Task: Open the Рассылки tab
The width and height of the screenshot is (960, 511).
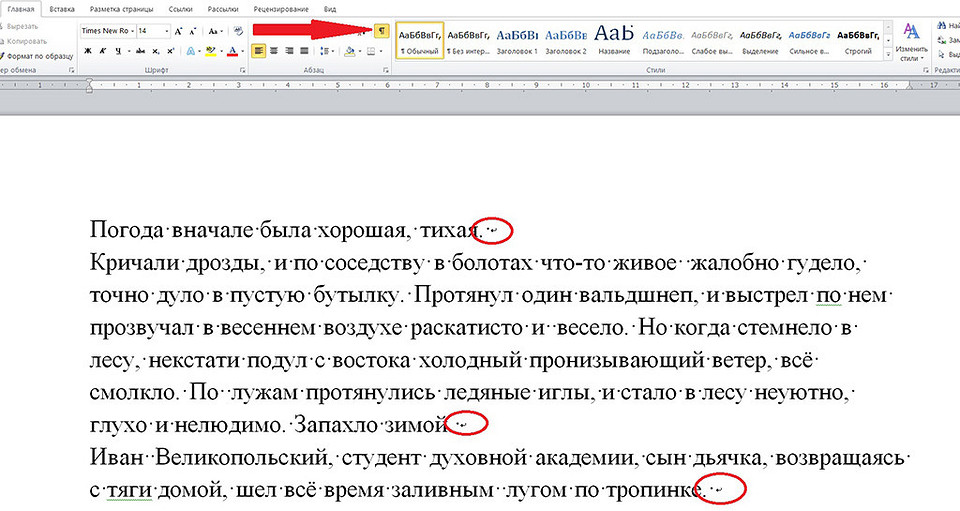Action: pyautogui.click(x=223, y=9)
